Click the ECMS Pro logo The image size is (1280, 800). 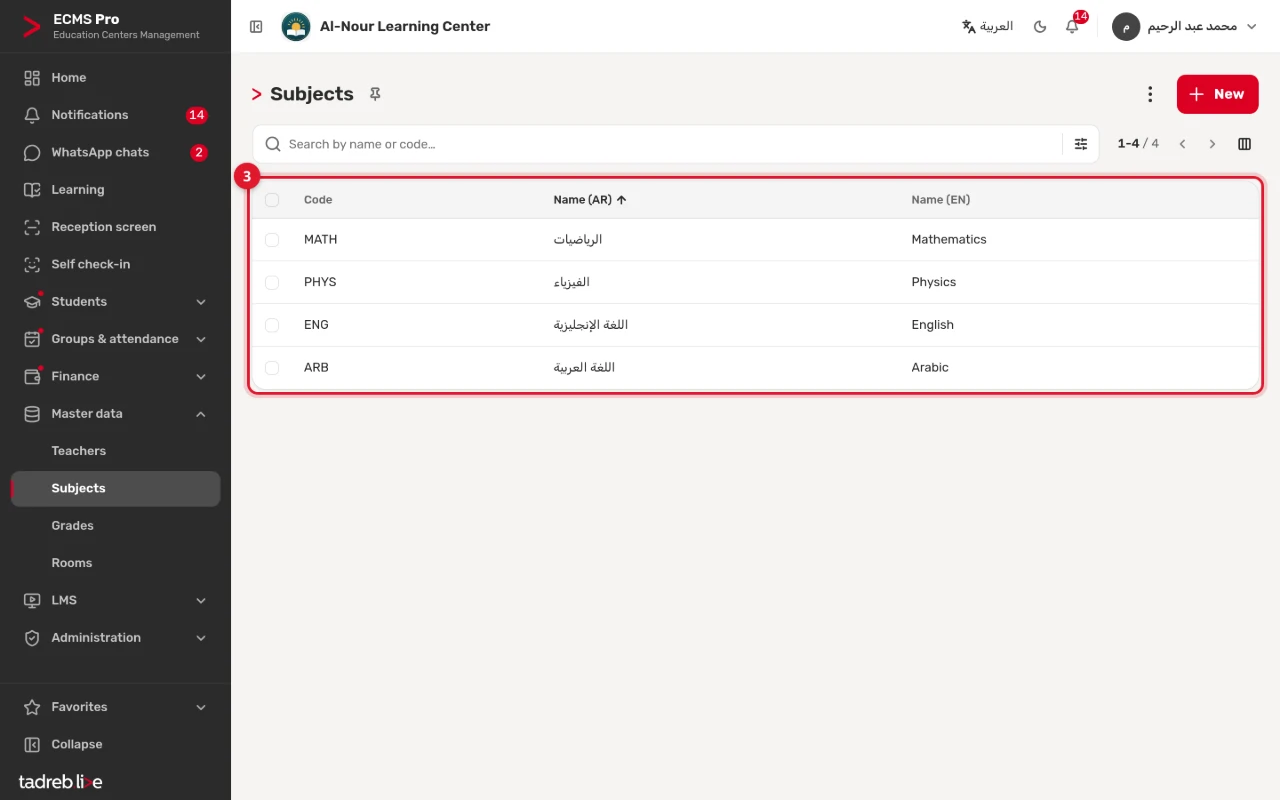point(32,27)
